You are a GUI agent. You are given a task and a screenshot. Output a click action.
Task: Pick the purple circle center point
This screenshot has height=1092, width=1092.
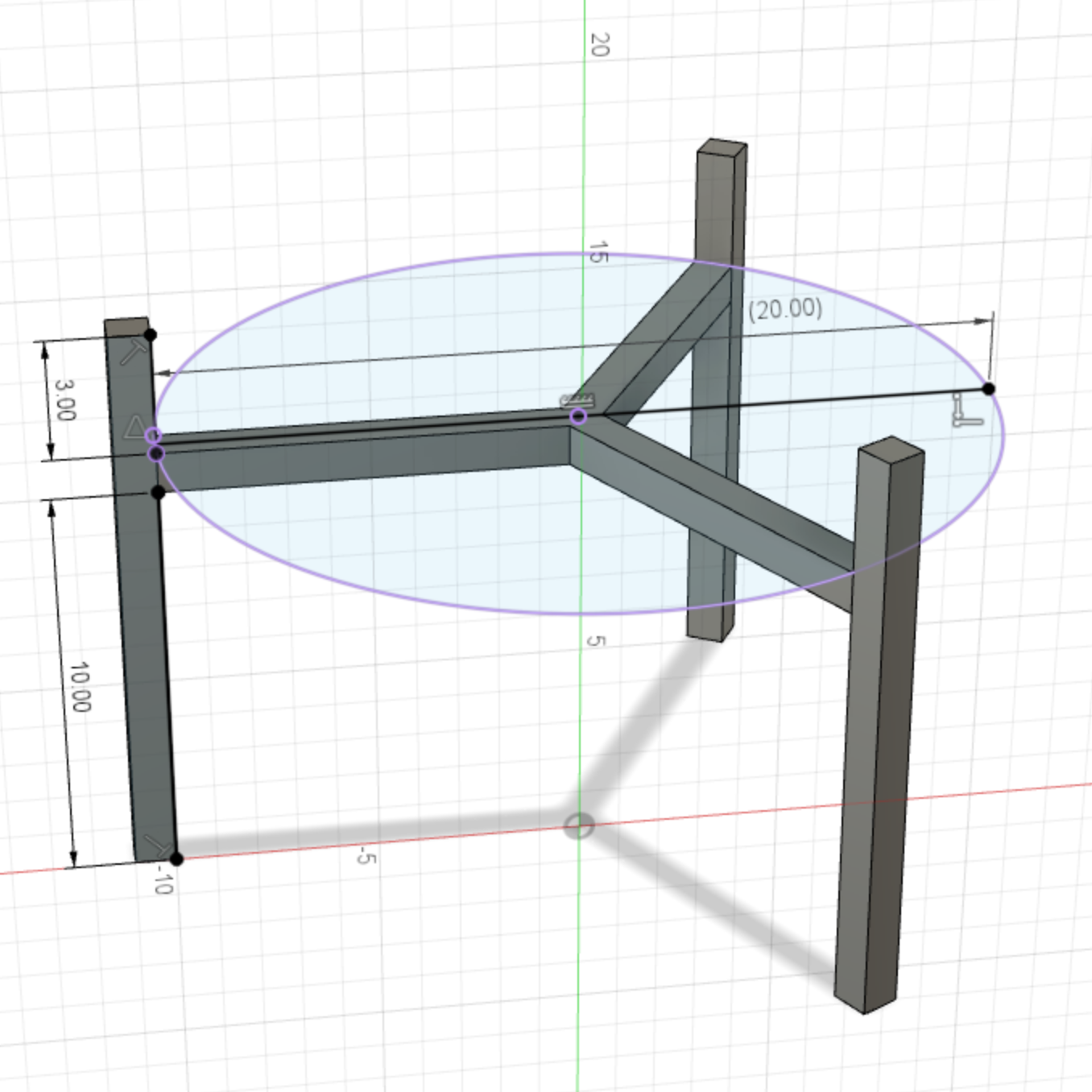(578, 416)
